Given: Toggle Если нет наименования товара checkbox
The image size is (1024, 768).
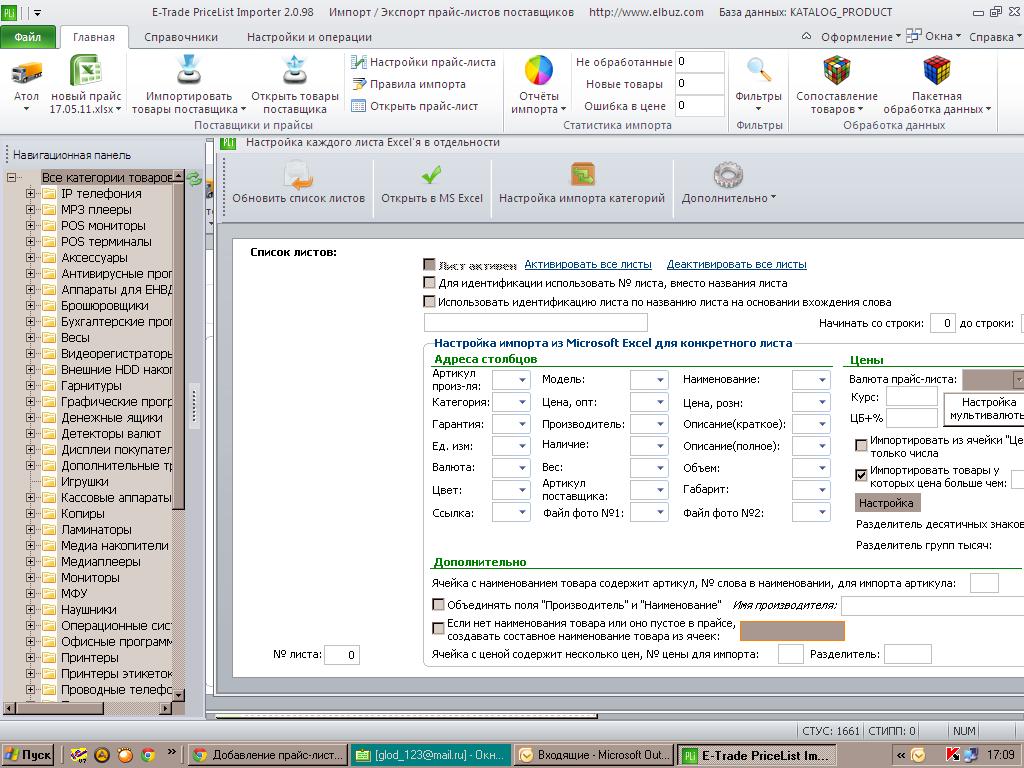Looking at the screenshot, I should point(438,629).
